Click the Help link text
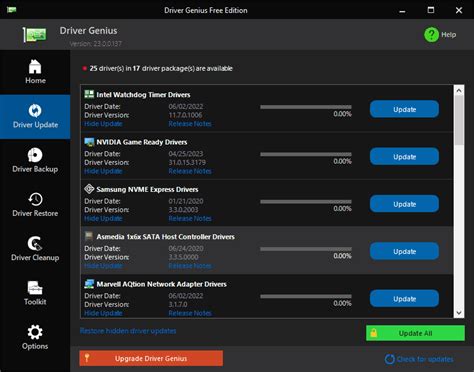 (448, 34)
